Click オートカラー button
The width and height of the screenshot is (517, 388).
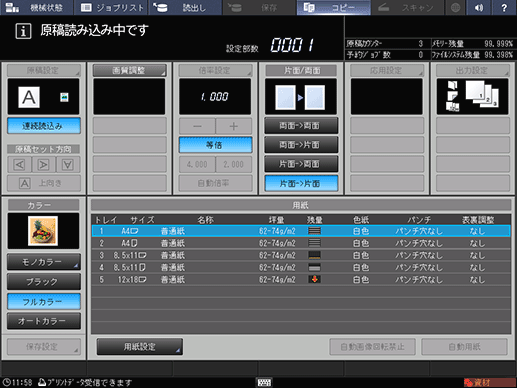(44, 321)
